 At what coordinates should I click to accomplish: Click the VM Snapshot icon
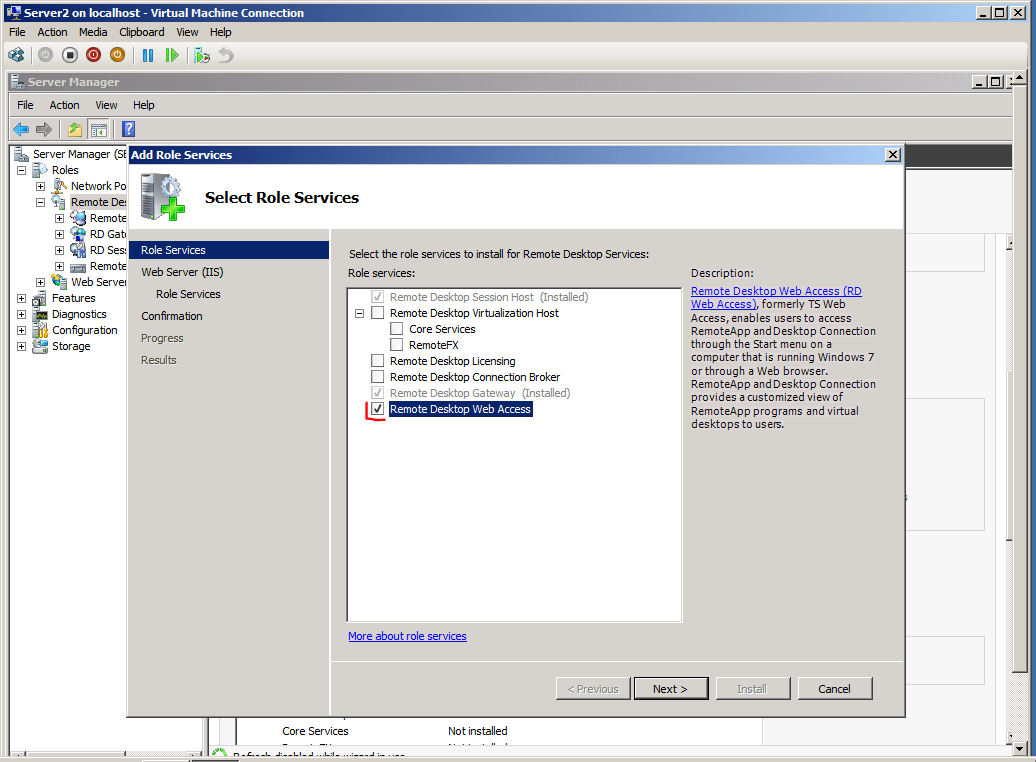point(202,56)
